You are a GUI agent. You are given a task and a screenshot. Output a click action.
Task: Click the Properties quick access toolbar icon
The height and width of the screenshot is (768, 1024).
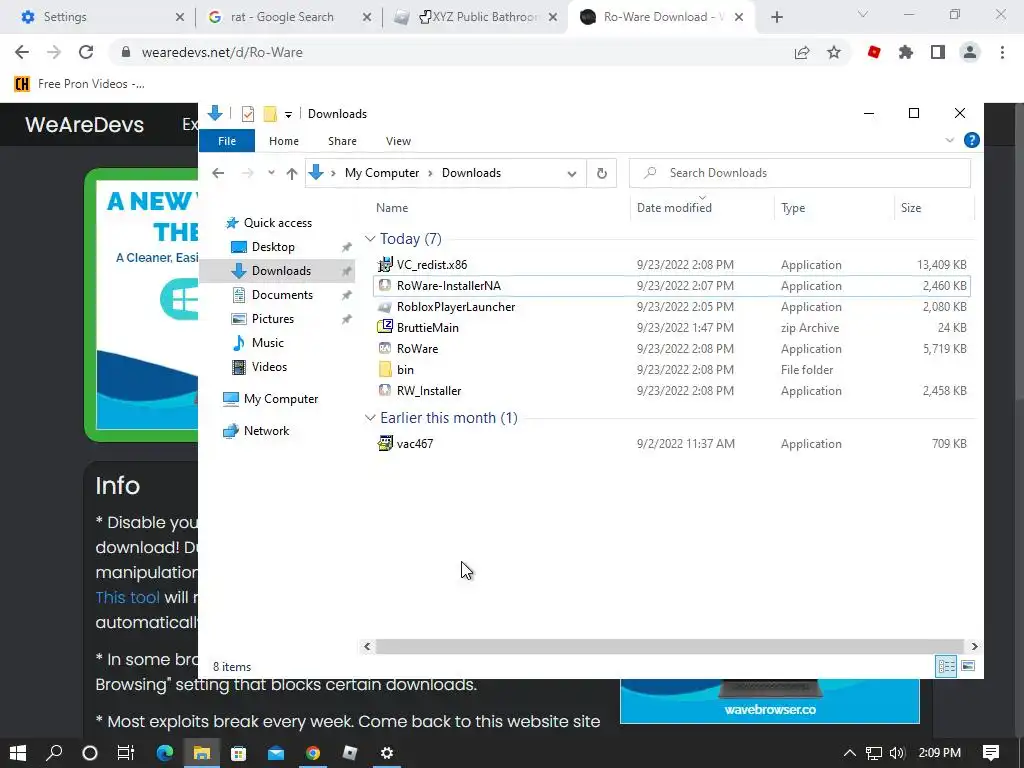[x=248, y=114]
